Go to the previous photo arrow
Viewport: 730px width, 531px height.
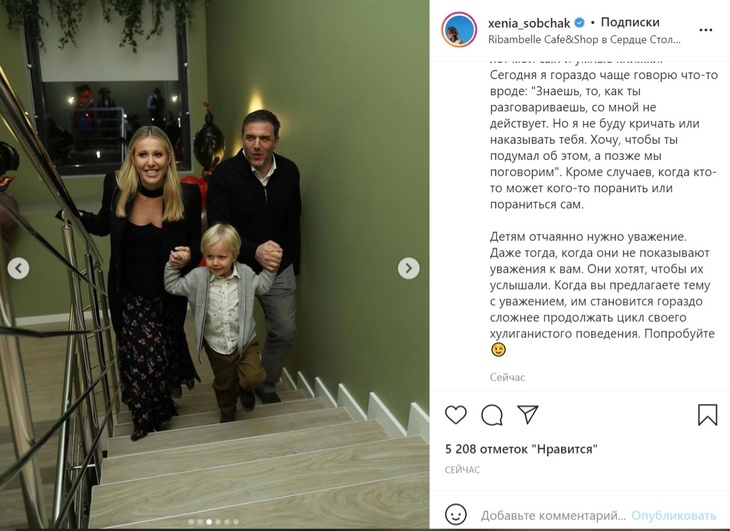(x=19, y=268)
